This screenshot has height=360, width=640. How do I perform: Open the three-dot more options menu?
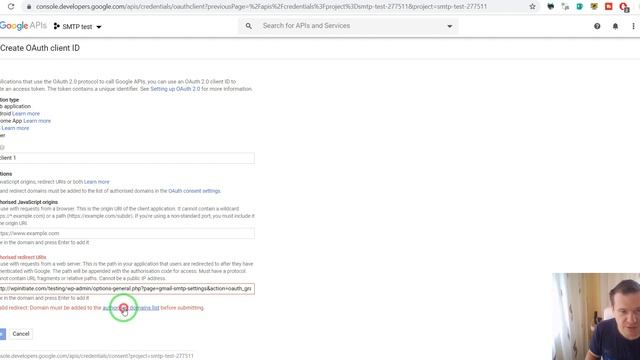(633, 26)
